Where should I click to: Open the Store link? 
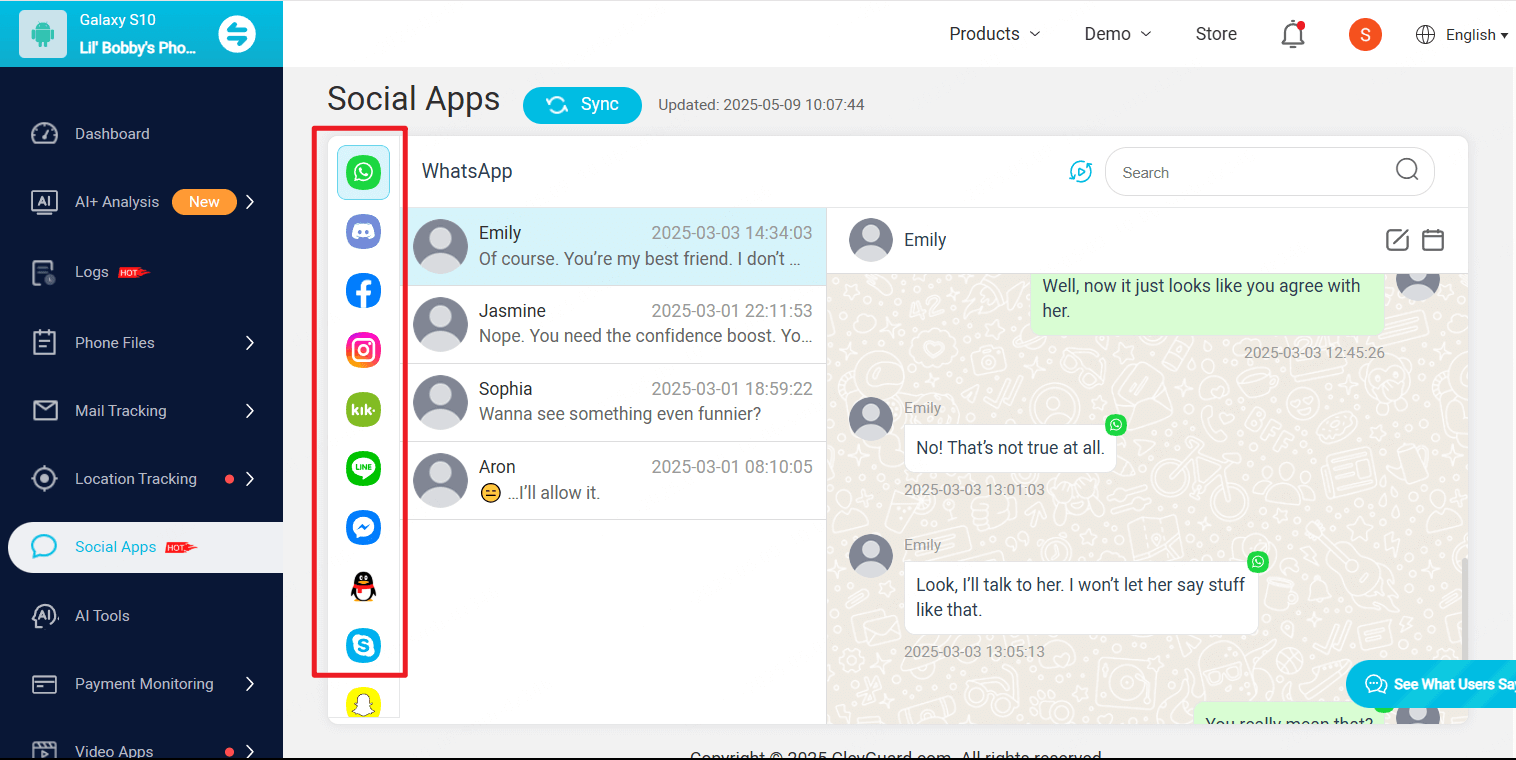pos(1216,34)
